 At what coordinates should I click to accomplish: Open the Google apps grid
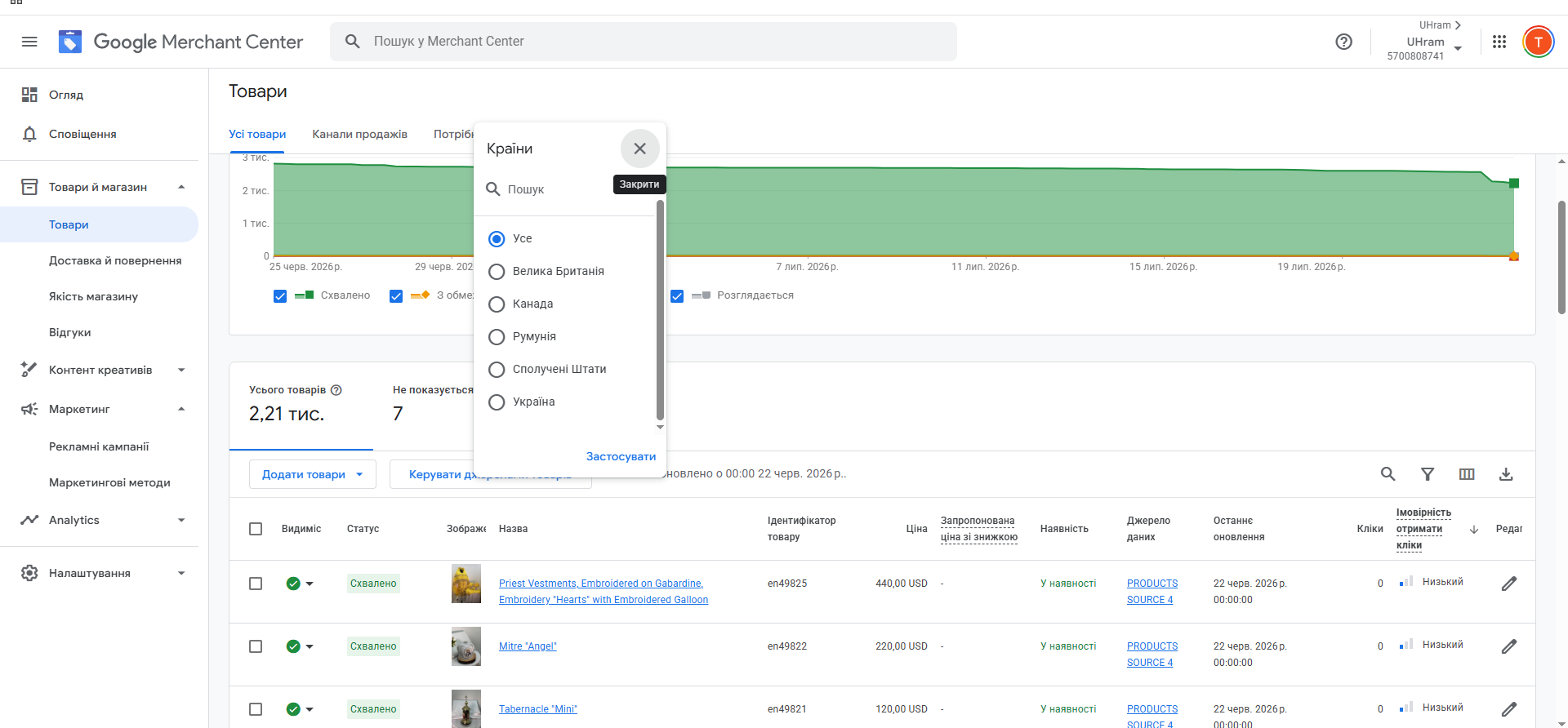tap(1499, 42)
